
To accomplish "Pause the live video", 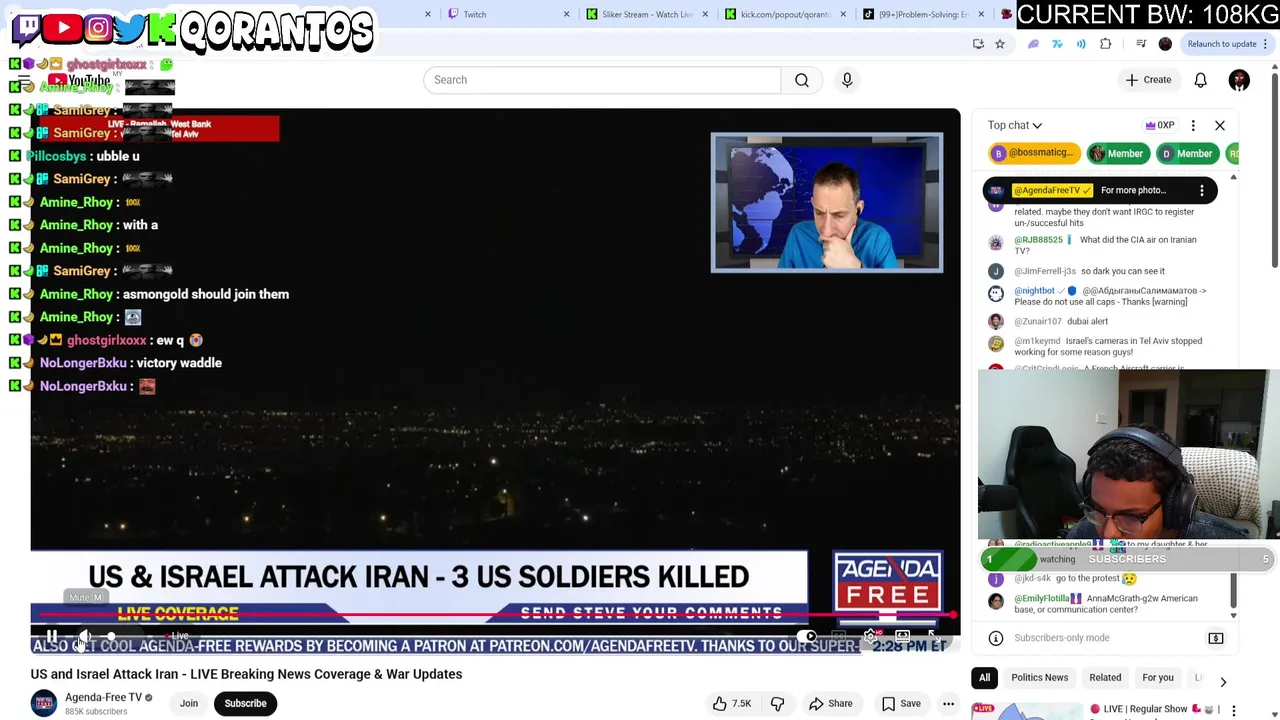I will pyautogui.click(x=51, y=636).
